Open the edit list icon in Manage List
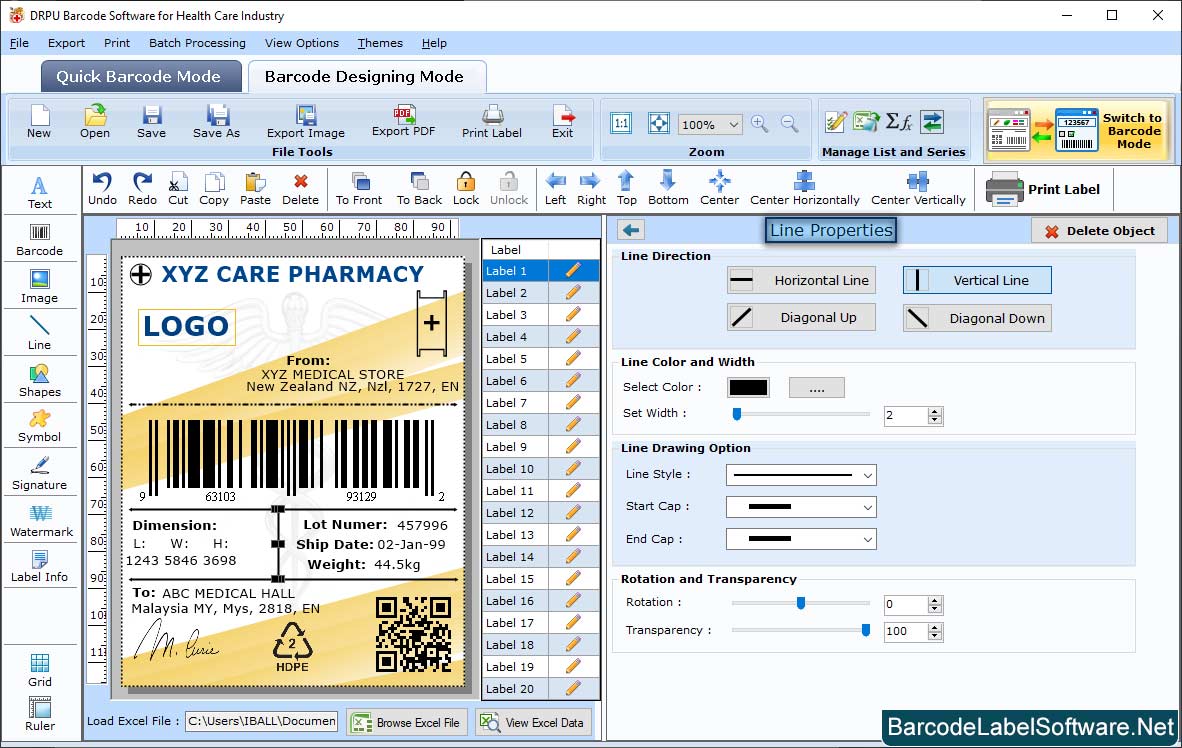The image size is (1182, 748). tap(835, 121)
